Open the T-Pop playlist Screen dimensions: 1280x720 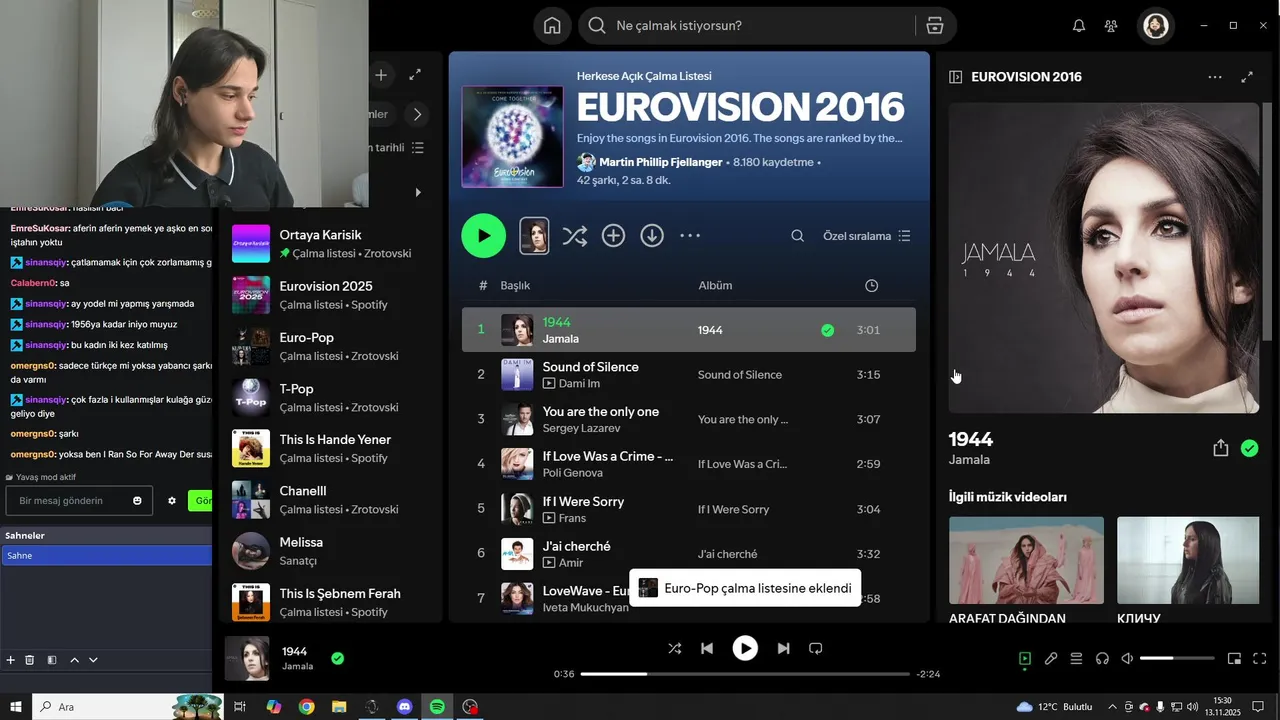[330, 397]
